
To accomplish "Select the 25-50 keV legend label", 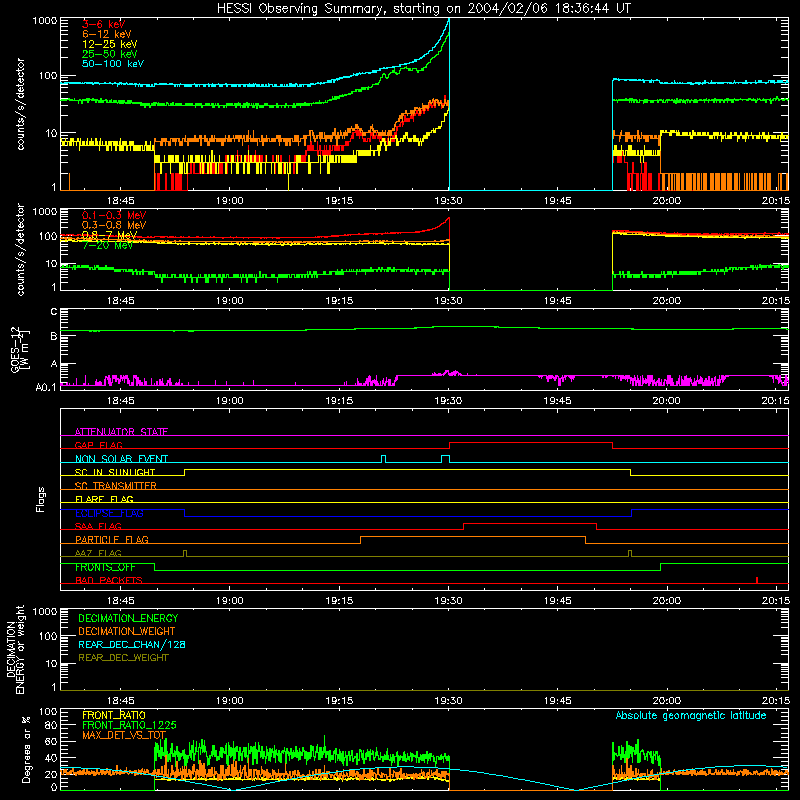I will tap(109, 54).
